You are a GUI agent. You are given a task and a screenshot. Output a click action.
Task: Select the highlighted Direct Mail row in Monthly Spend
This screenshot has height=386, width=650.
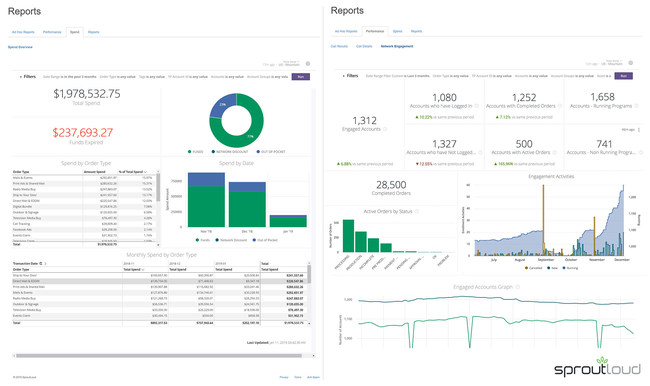(x=160, y=281)
